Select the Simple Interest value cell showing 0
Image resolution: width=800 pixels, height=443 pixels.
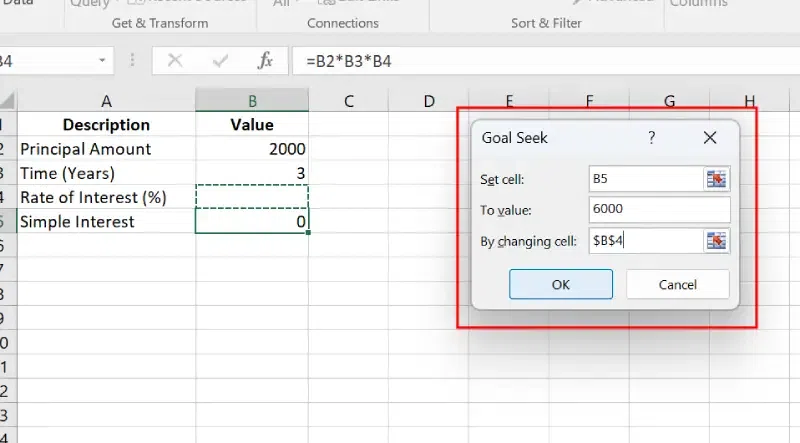click(x=252, y=222)
